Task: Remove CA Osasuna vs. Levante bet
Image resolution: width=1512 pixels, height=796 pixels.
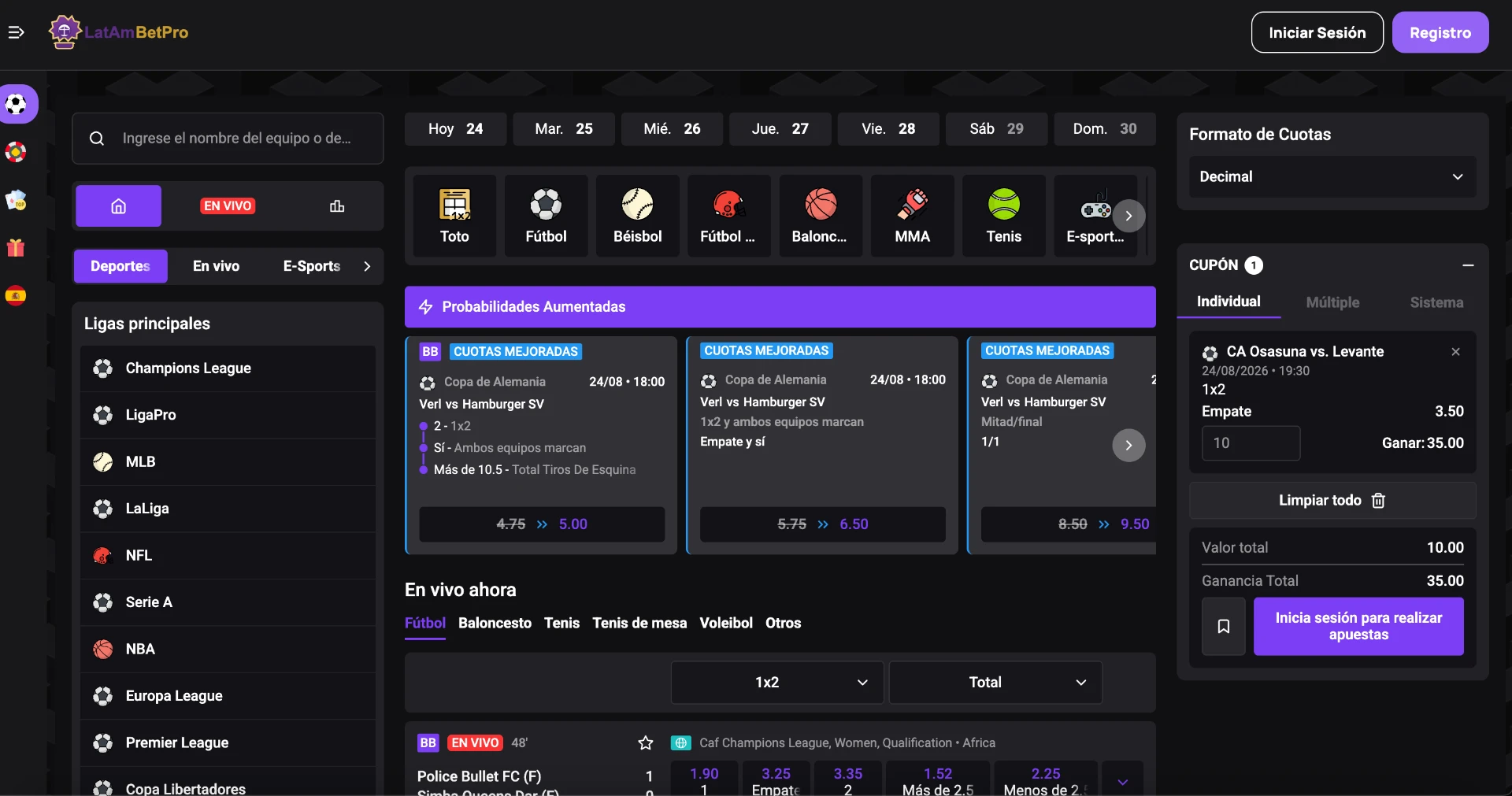Action: click(1455, 352)
